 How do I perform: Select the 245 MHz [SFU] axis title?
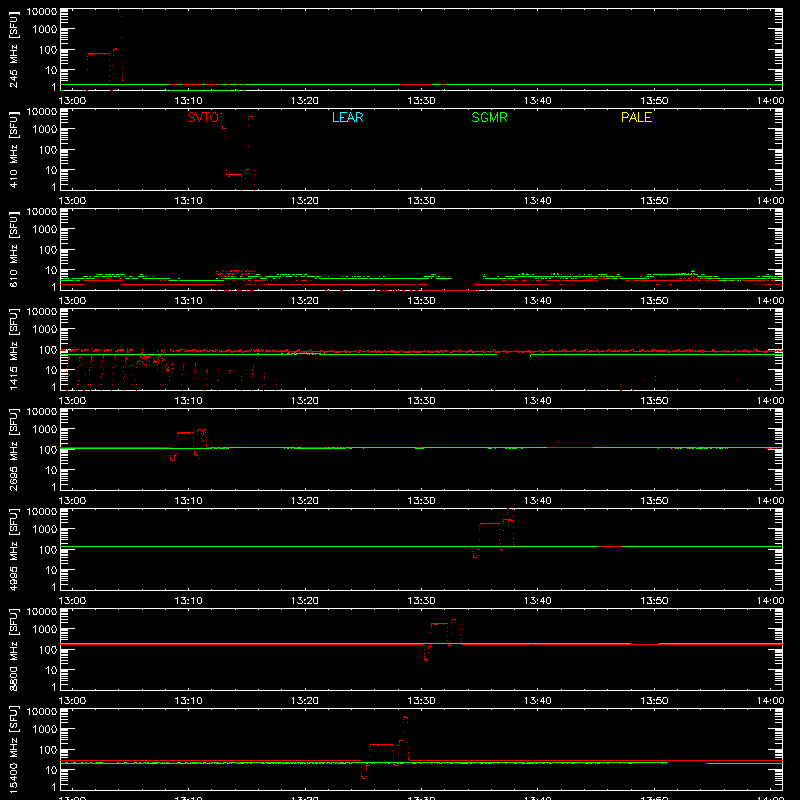[x=14, y=49]
